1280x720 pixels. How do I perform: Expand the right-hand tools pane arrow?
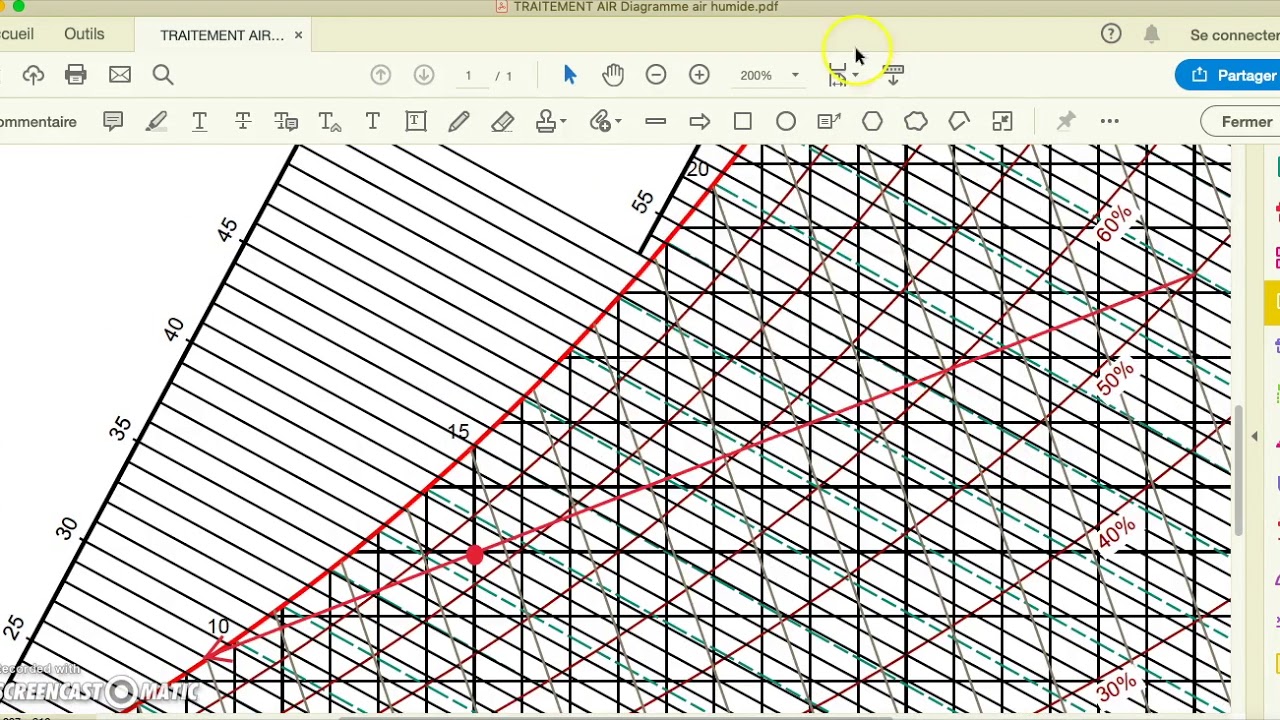(x=1255, y=436)
